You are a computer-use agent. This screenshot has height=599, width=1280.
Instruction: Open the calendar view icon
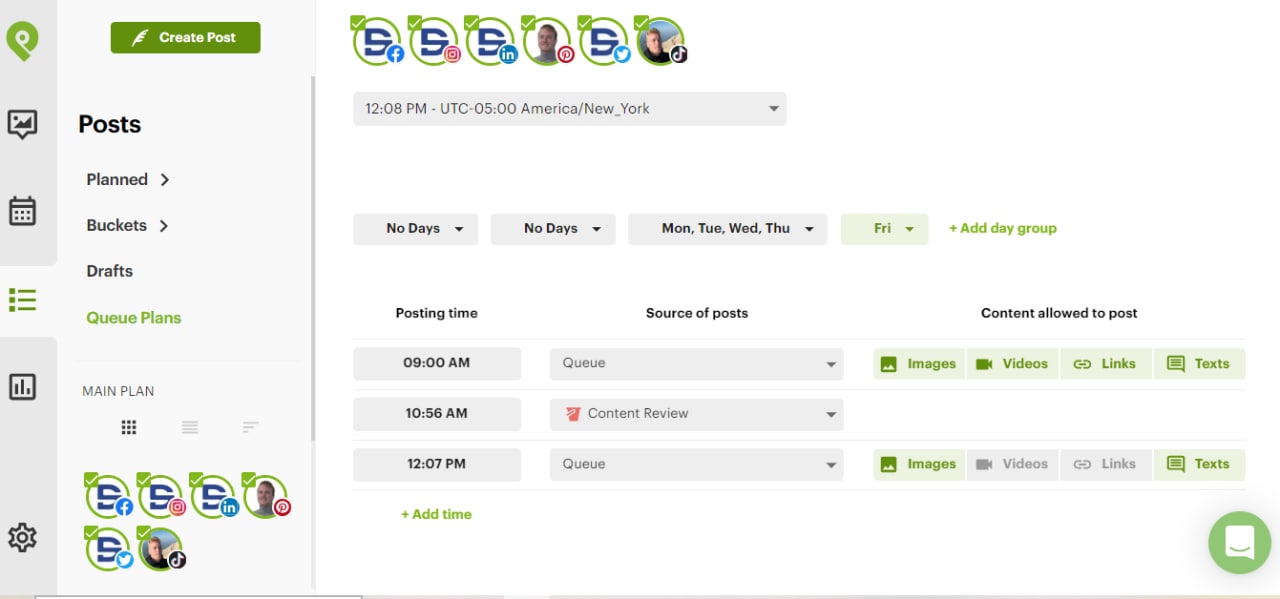coord(22,211)
